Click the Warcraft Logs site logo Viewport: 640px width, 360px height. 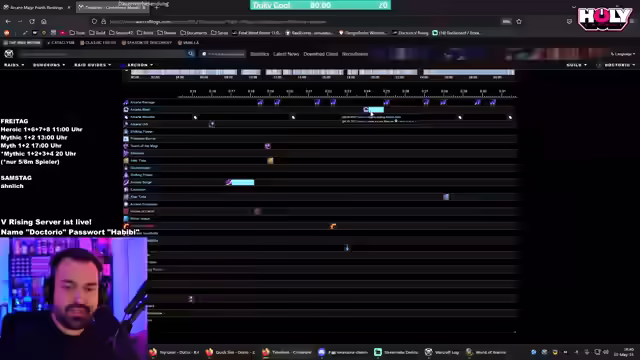pos(9,53)
